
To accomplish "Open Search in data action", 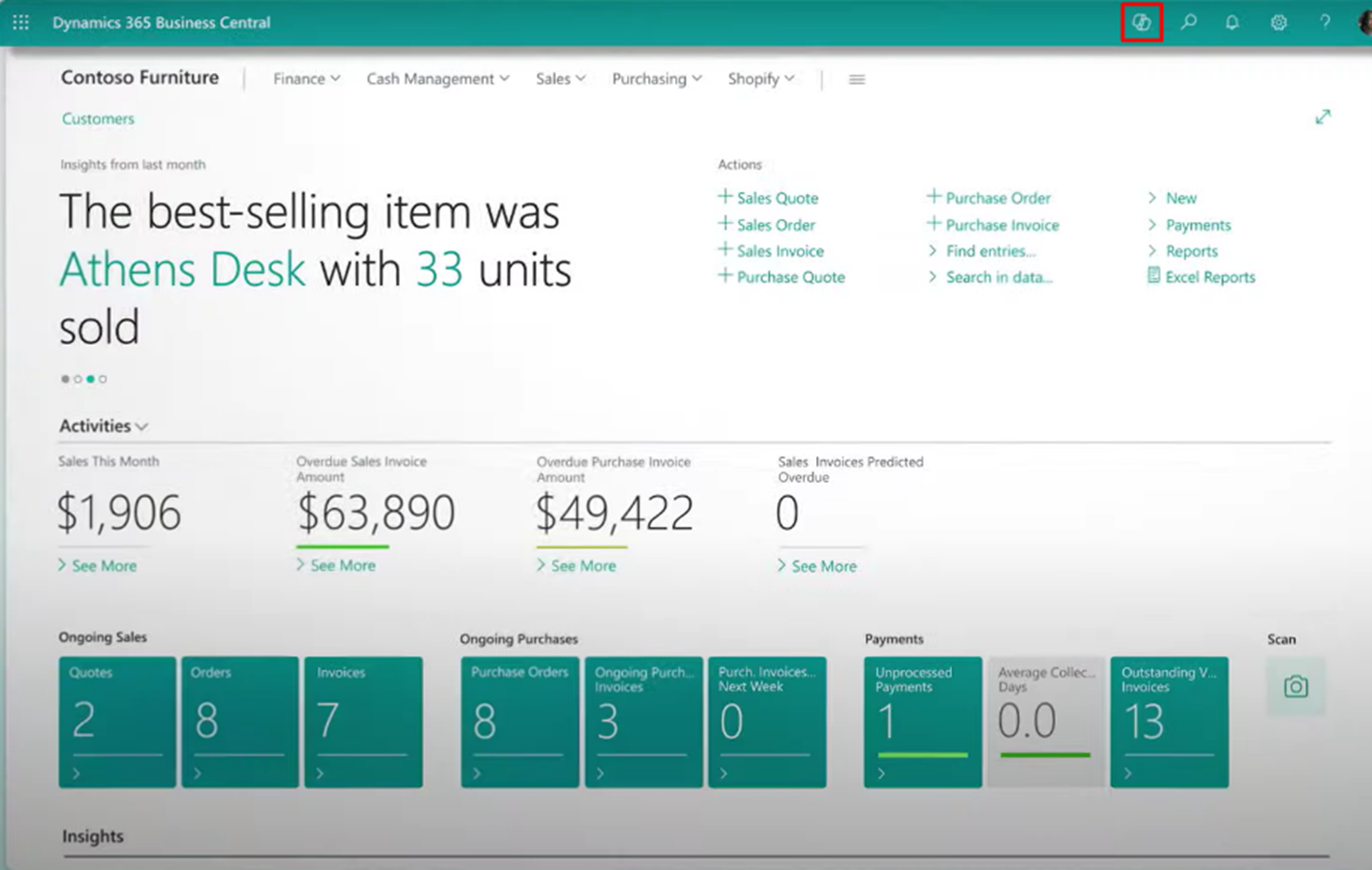I will [x=989, y=277].
